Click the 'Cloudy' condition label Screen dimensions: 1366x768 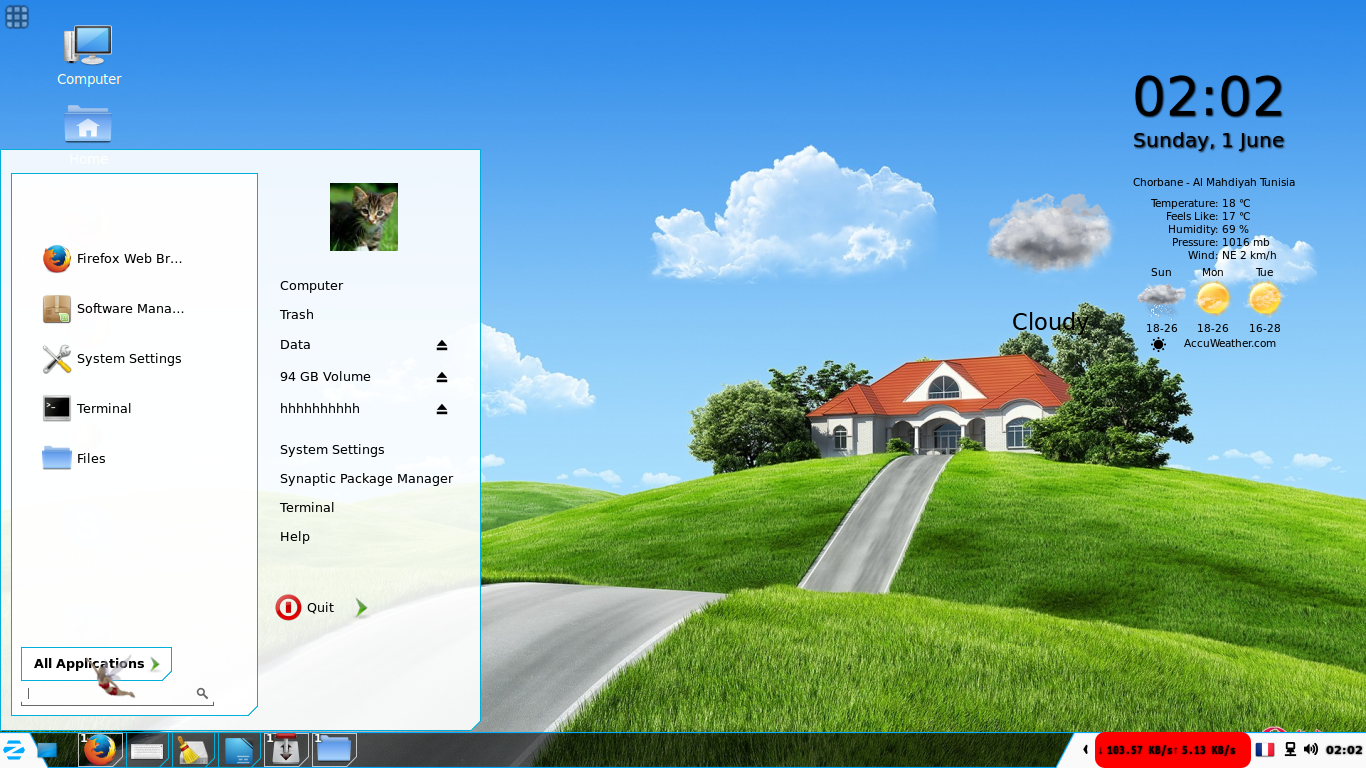tap(1050, 322)
